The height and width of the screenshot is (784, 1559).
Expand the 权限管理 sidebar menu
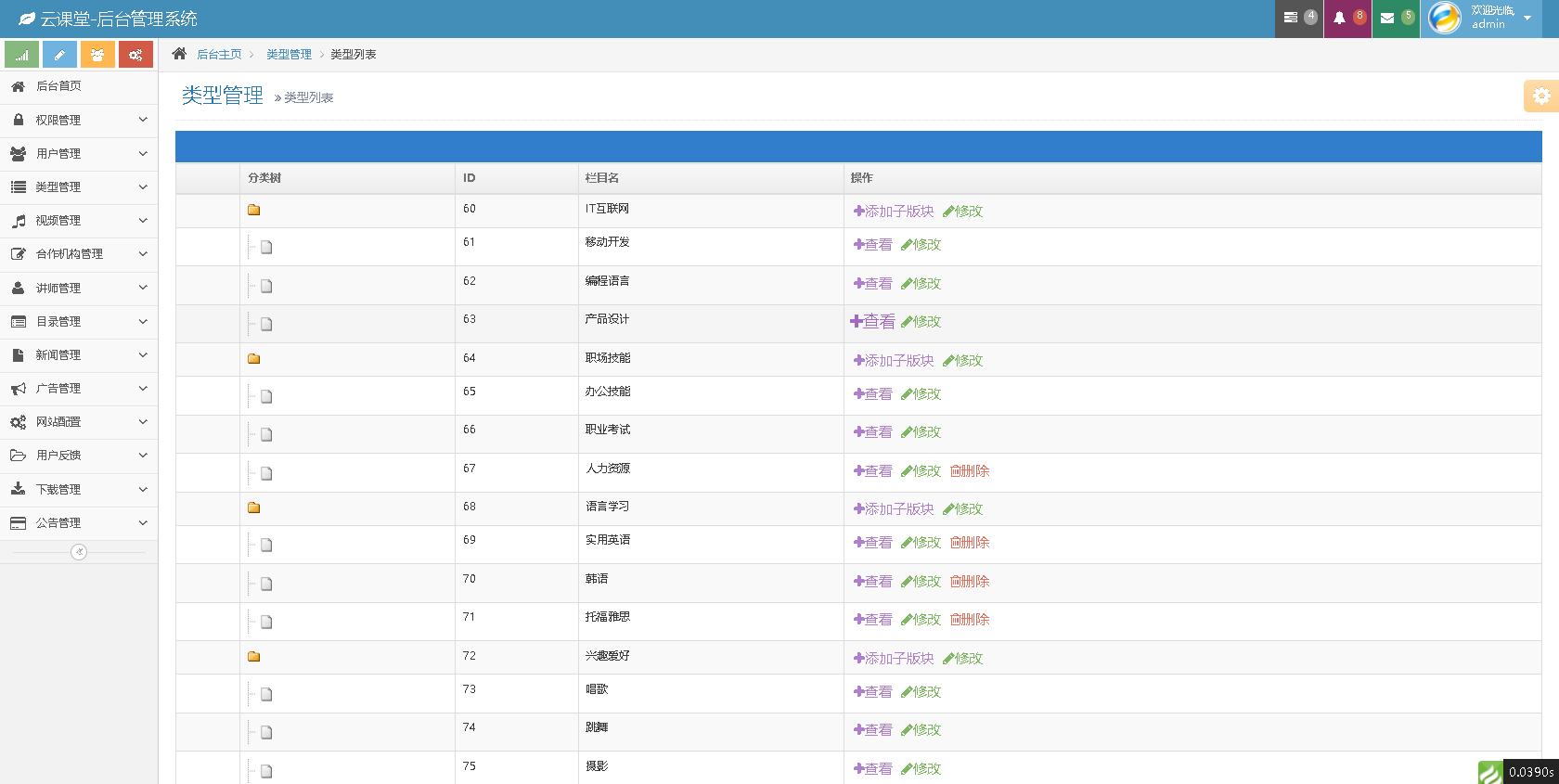point(79,120)
